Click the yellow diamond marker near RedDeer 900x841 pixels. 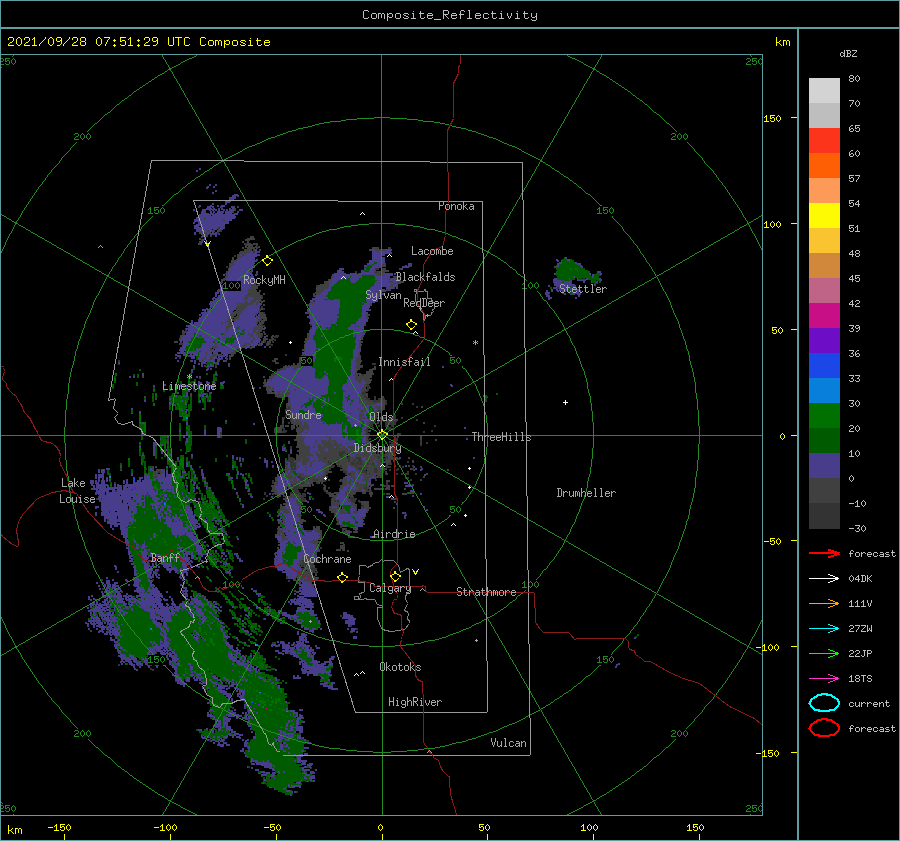tap(412, 325)
